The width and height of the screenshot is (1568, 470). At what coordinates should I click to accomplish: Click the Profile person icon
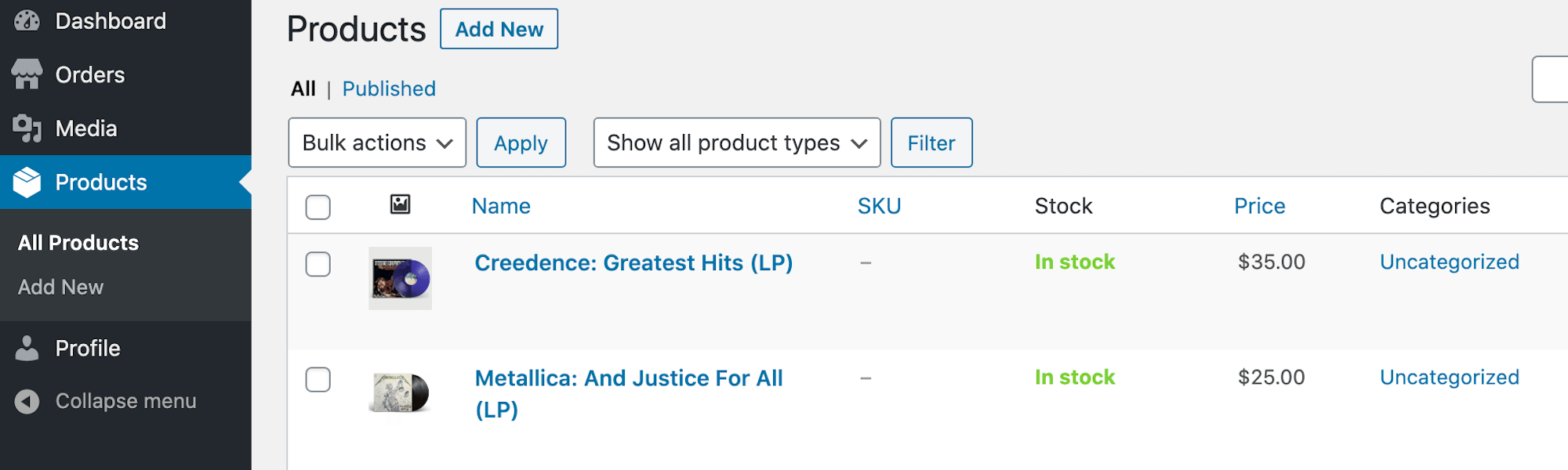[x=27, y=349]
